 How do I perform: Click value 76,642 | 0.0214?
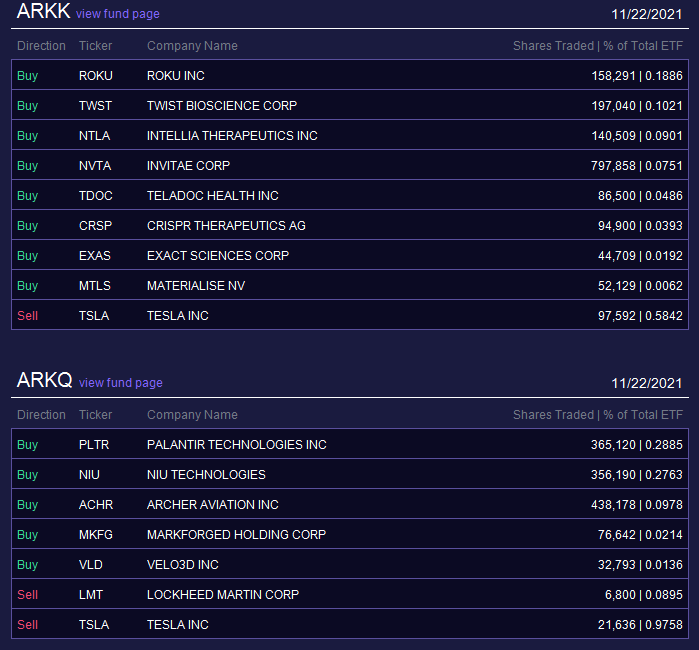[640, 535]
